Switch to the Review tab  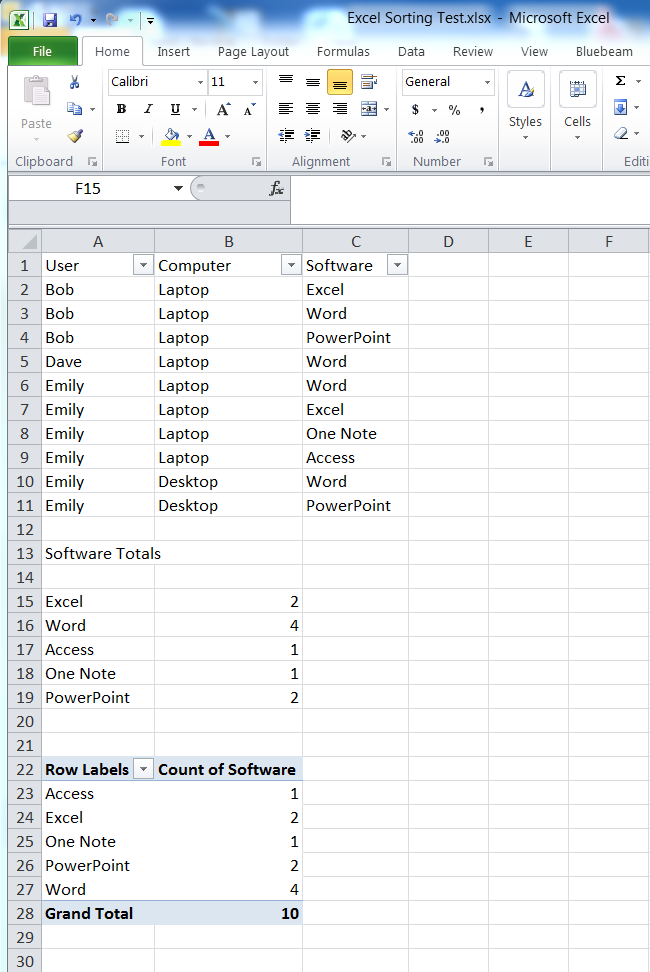pos(473,51)
